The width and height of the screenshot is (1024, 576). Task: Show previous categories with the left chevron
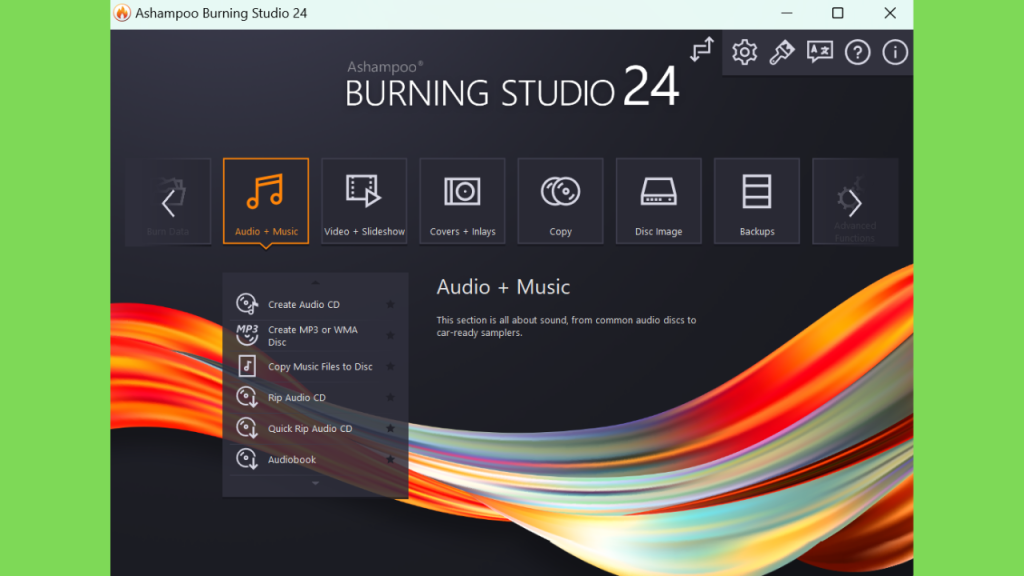pyautogui.click(x=168, y=202)
